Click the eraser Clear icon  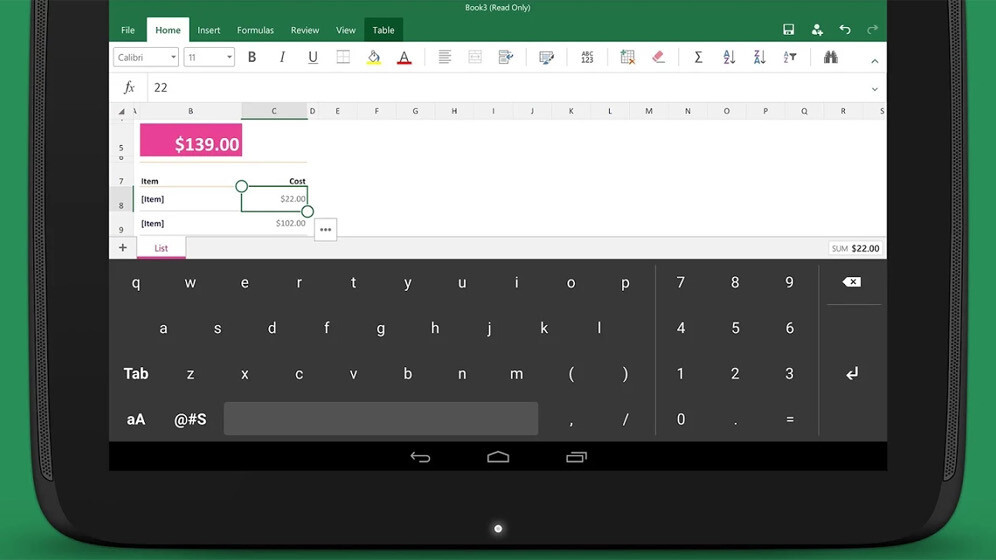tap(658, 58)
